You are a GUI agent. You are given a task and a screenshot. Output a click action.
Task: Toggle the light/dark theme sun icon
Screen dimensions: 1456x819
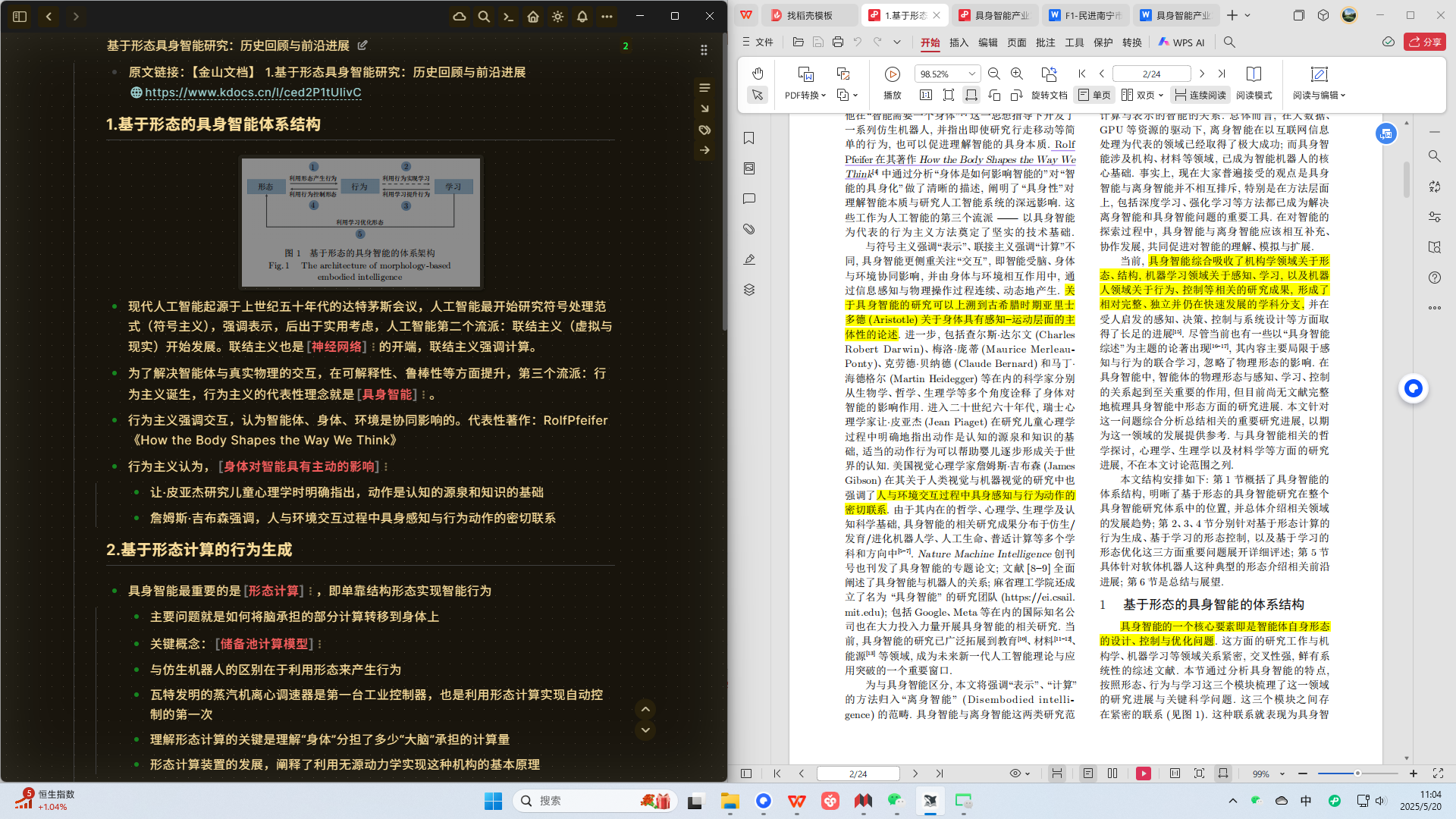557,16
